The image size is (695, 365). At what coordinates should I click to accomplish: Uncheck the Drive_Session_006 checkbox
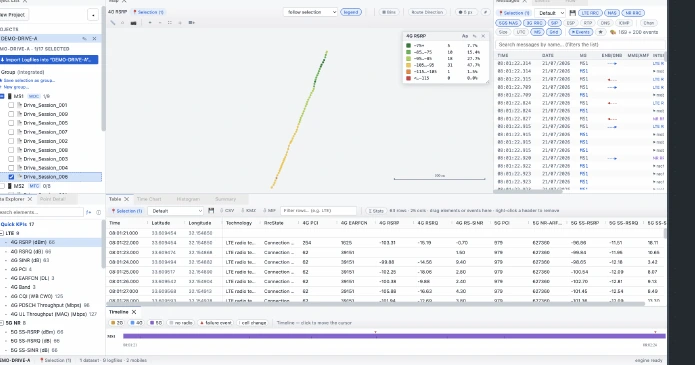tap(11, 177)
